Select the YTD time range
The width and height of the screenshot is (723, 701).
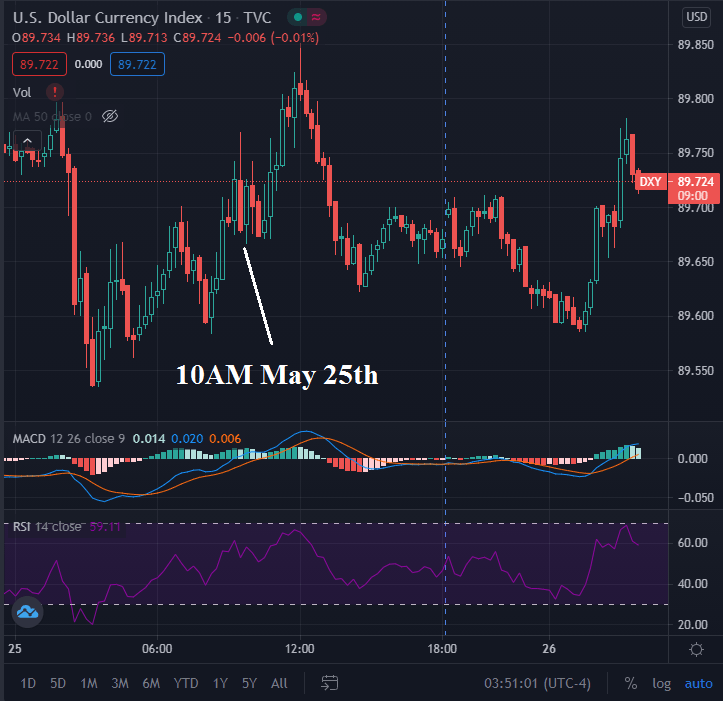tap(185, 683)
